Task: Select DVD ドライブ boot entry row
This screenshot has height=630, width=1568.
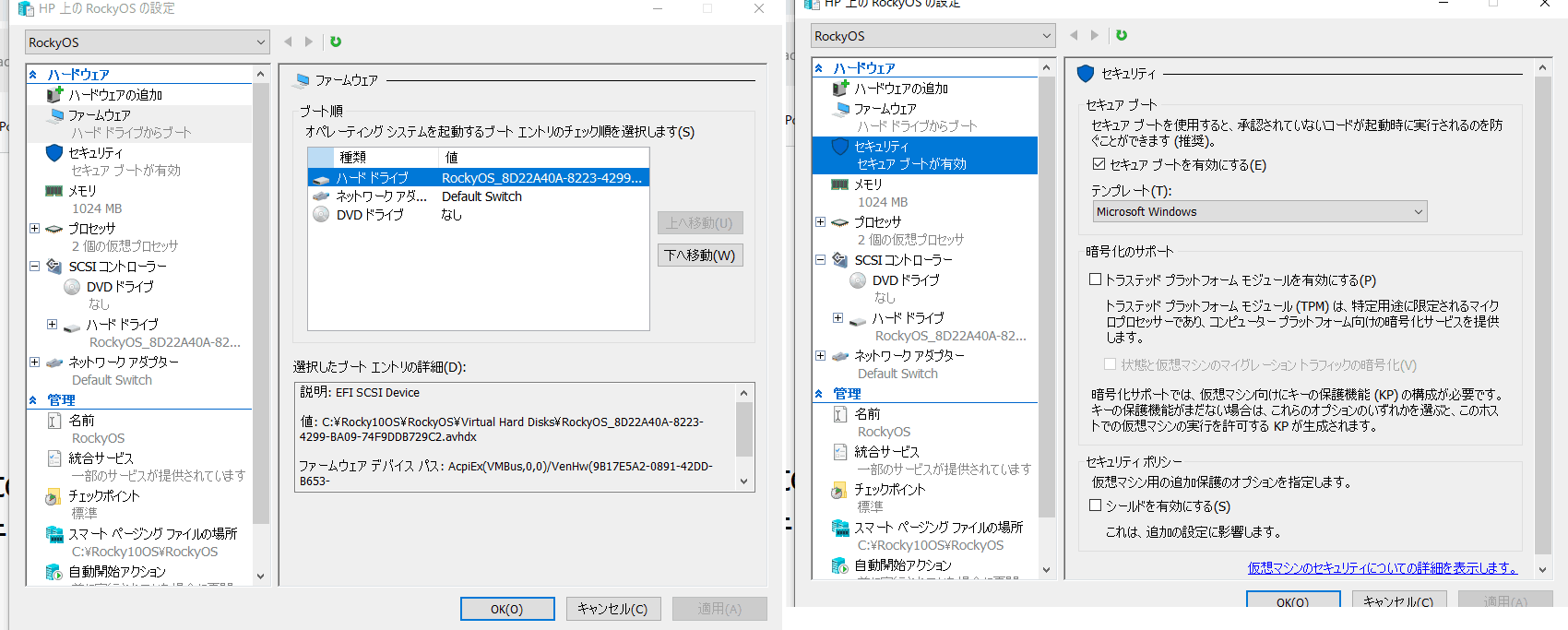Action: coord(479,215)
